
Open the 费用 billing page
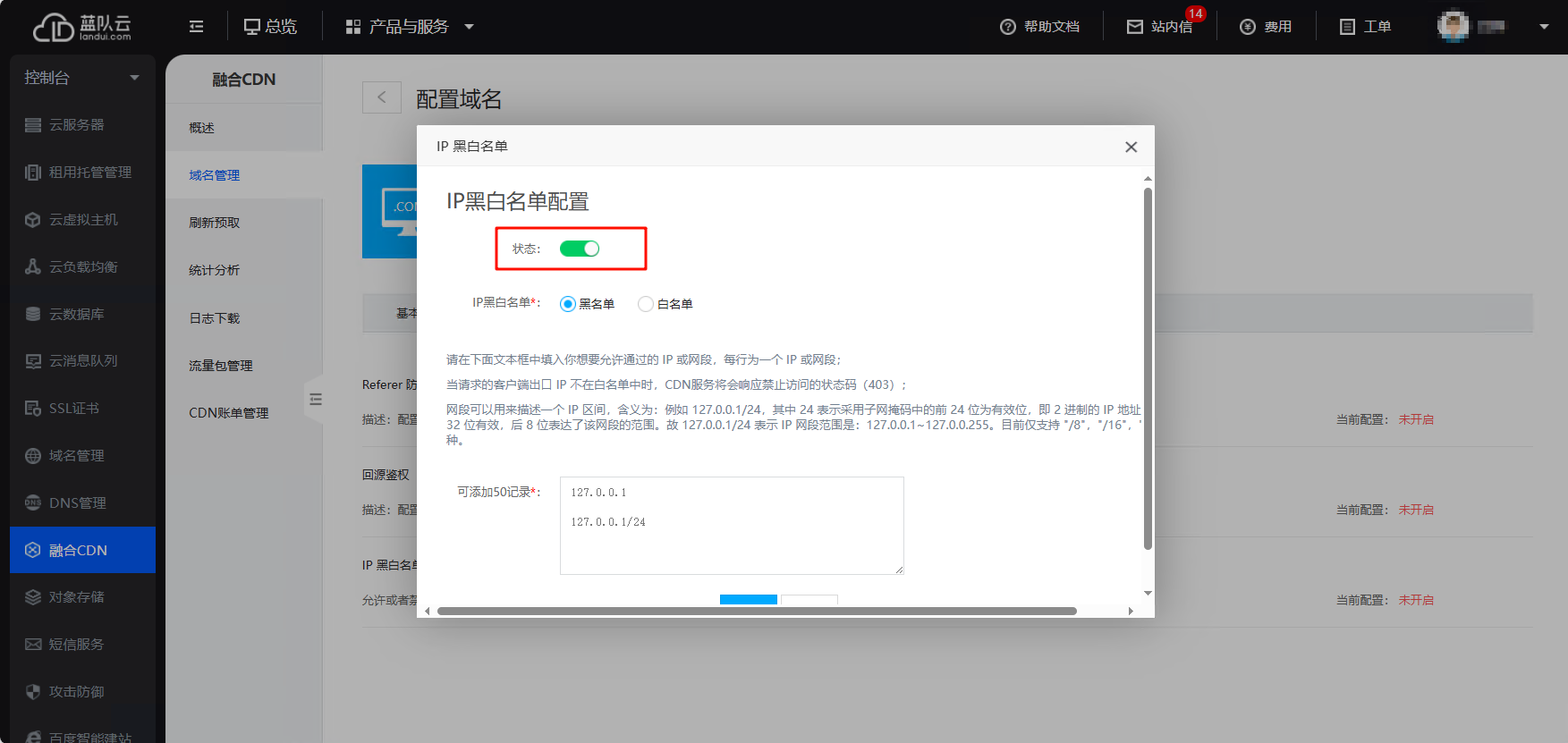point(1266,27)
